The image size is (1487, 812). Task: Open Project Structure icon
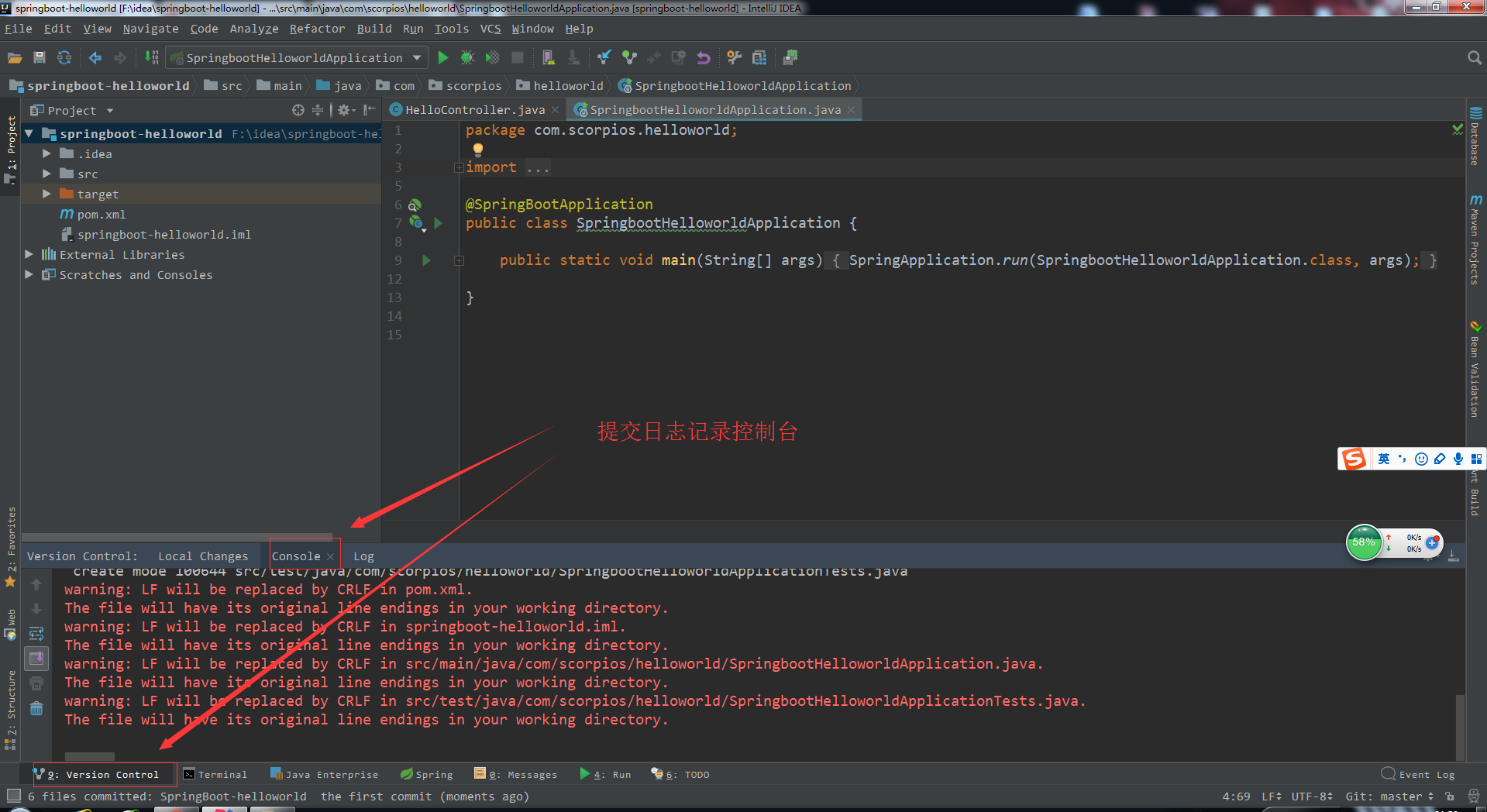[759, 57]
